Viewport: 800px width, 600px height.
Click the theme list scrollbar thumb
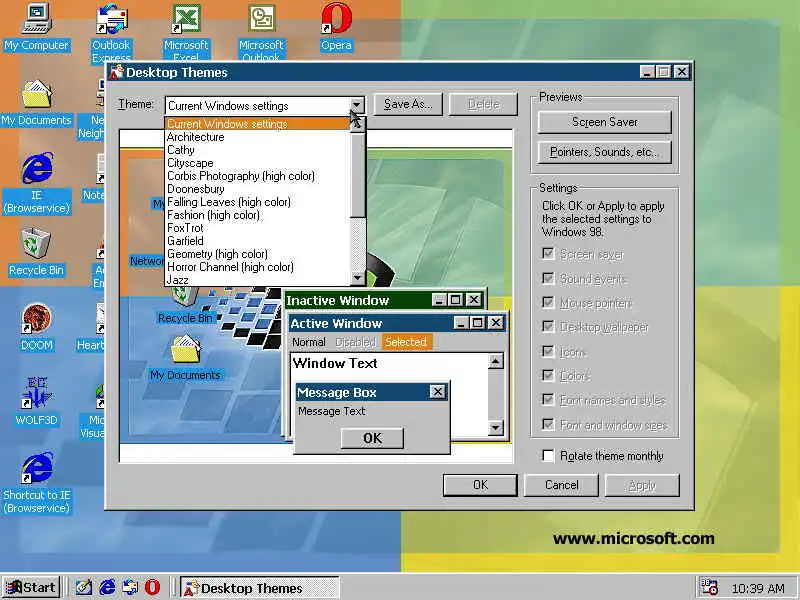tap(358, 175)
